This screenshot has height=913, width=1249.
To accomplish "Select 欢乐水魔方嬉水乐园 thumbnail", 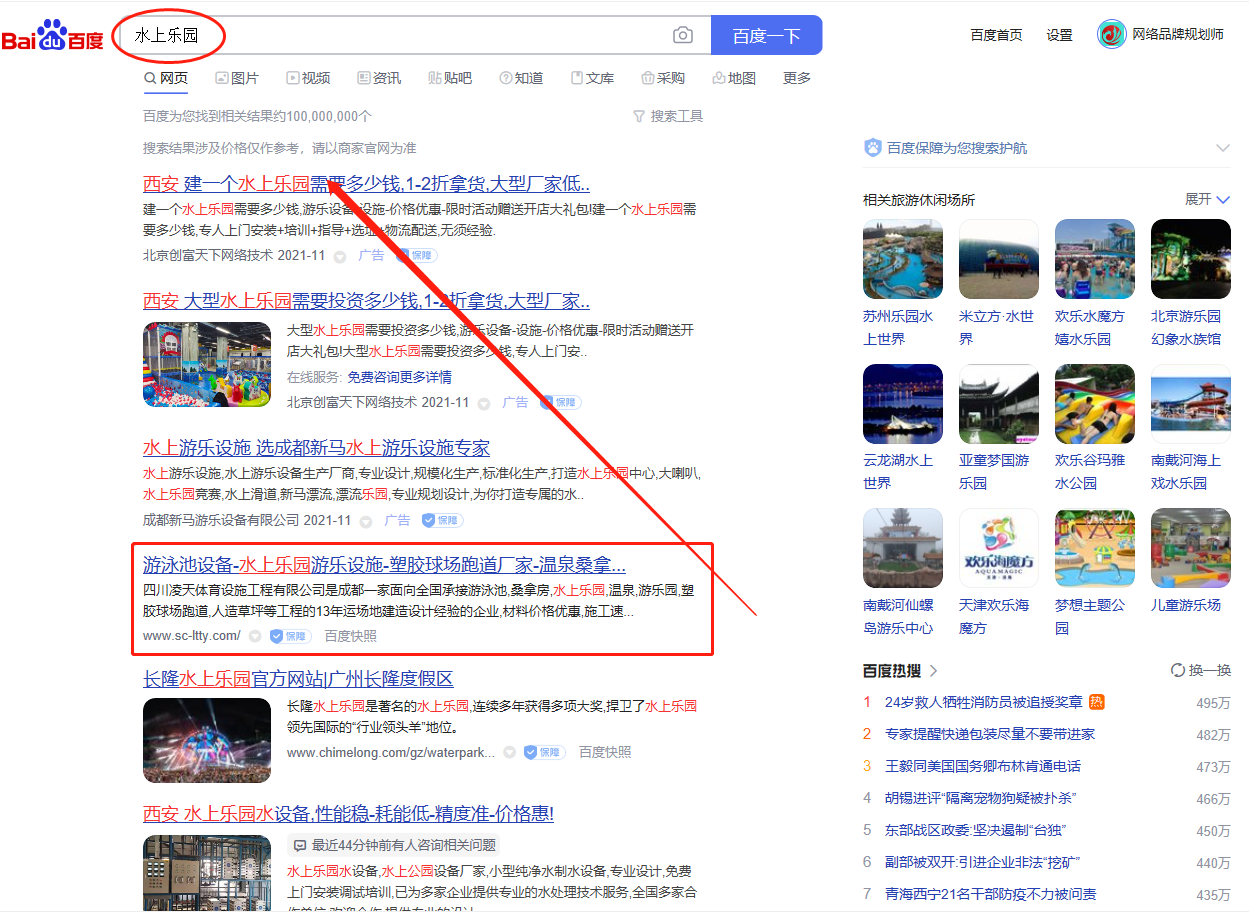I will 1095,259.
